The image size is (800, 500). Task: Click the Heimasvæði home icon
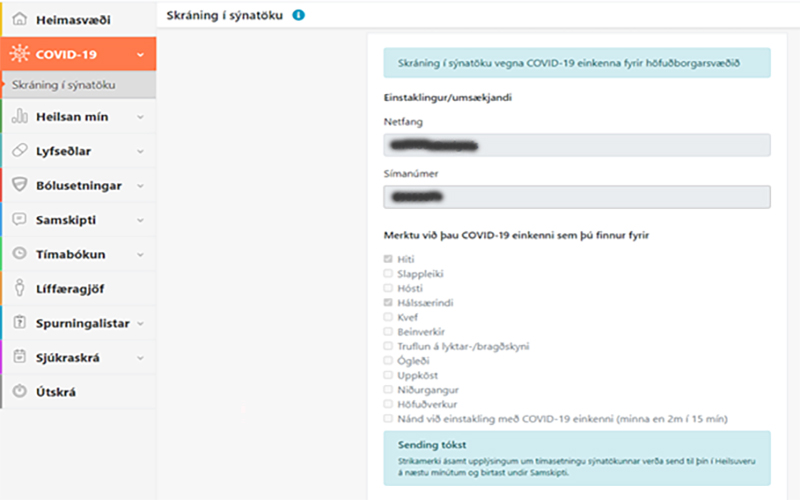tap(19, 19)
